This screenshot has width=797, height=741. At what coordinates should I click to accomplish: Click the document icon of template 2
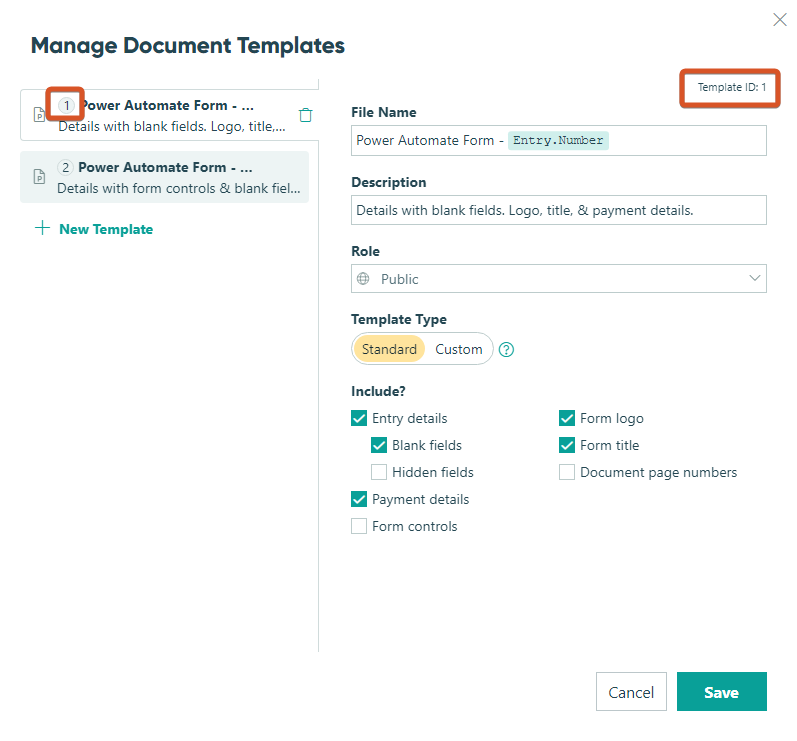click(x=39, y=177)
